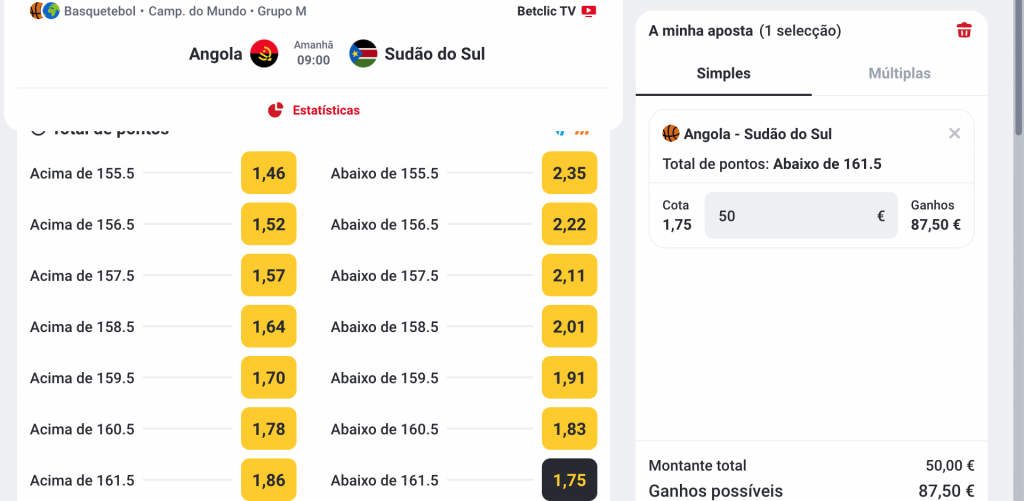The image size is (1024, 501).
Task: Select Acima de 161.5 odds 1,86
Action: (x=269, y=480)
